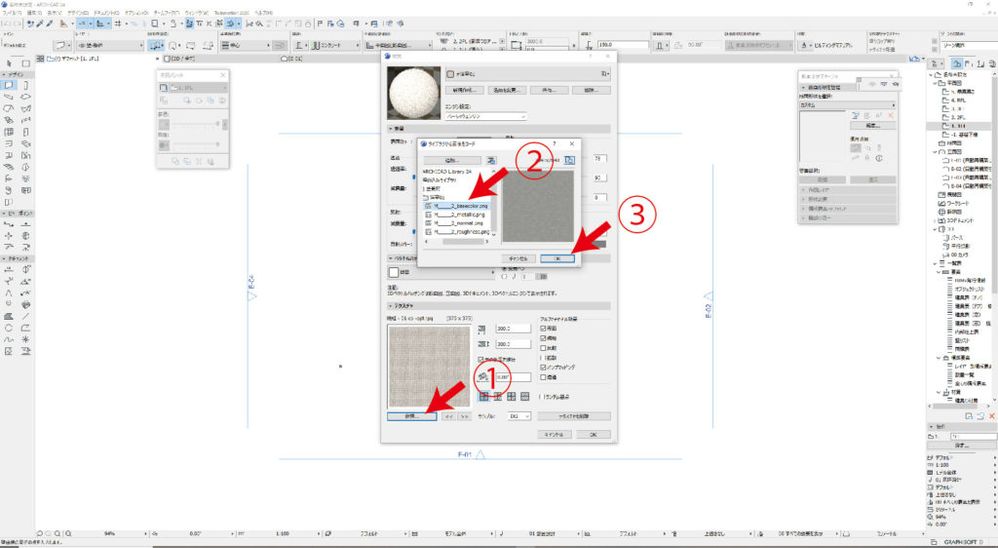
Task: Toggle the last alpha channel effect checkbox
Action: (542, 377)
